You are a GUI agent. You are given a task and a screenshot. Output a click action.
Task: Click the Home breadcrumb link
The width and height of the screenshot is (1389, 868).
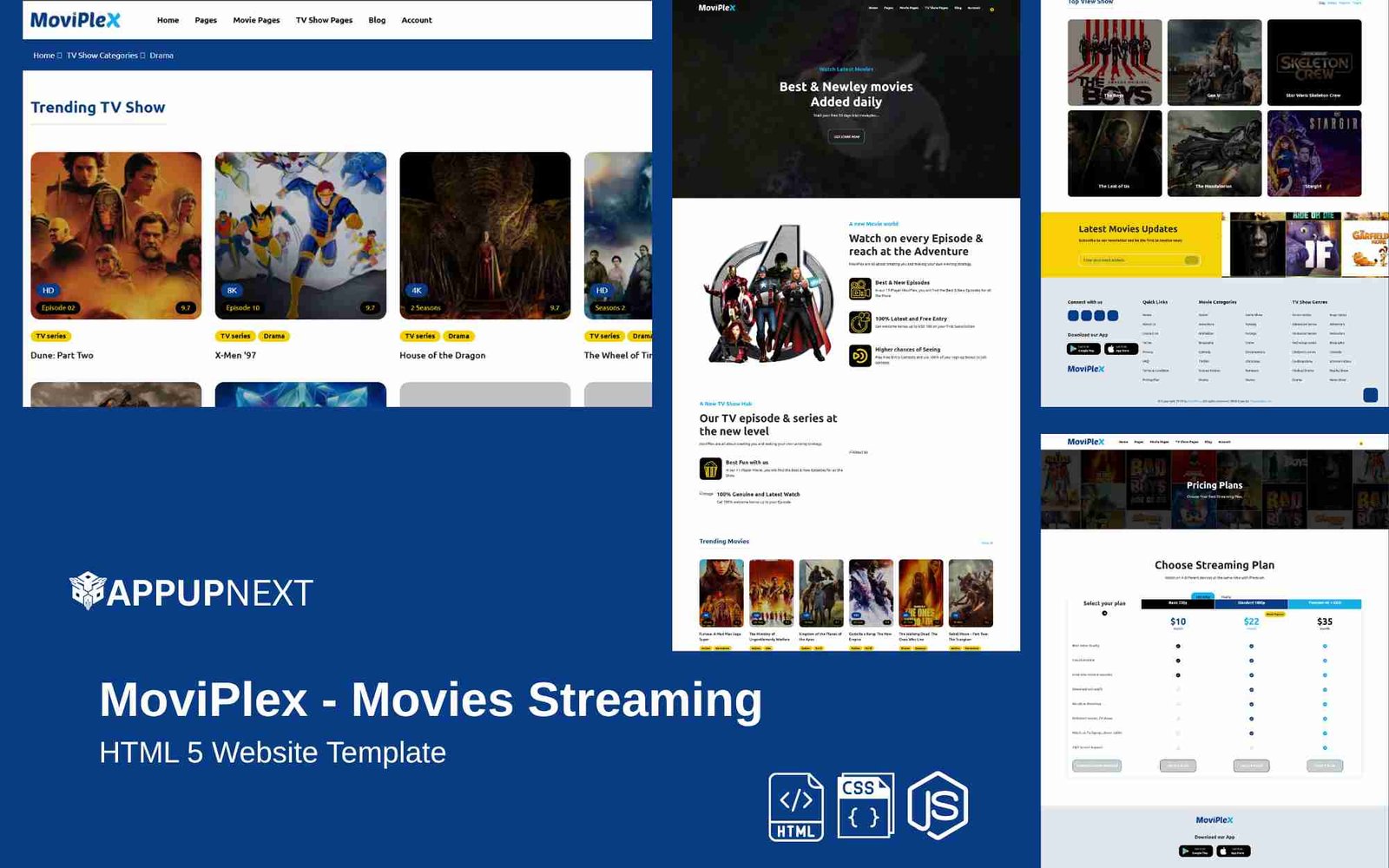point(43,56)
